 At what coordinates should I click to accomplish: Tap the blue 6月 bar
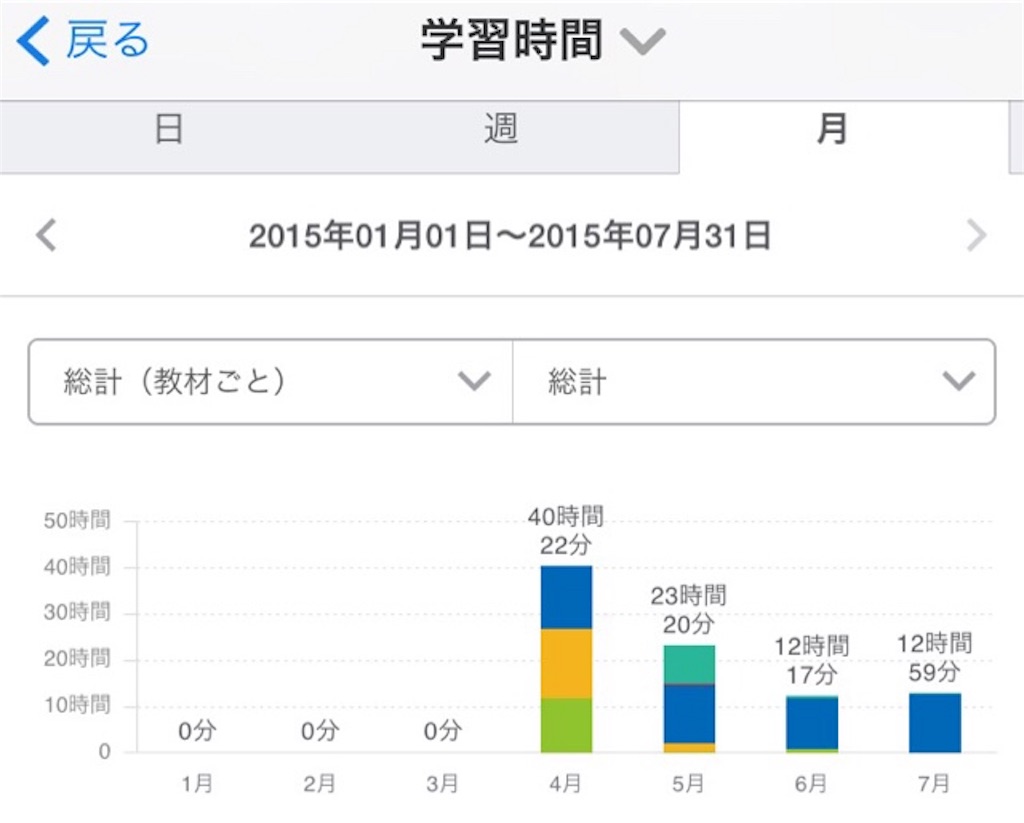[x=812, y=723]
